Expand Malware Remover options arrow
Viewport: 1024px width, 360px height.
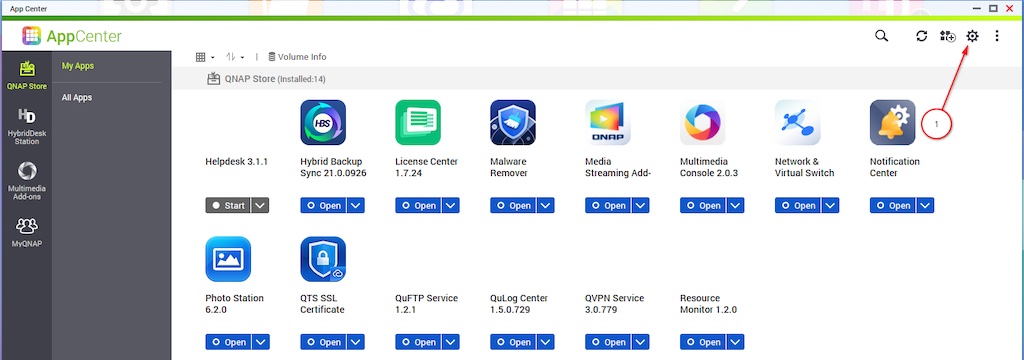[x=545, y=205]
